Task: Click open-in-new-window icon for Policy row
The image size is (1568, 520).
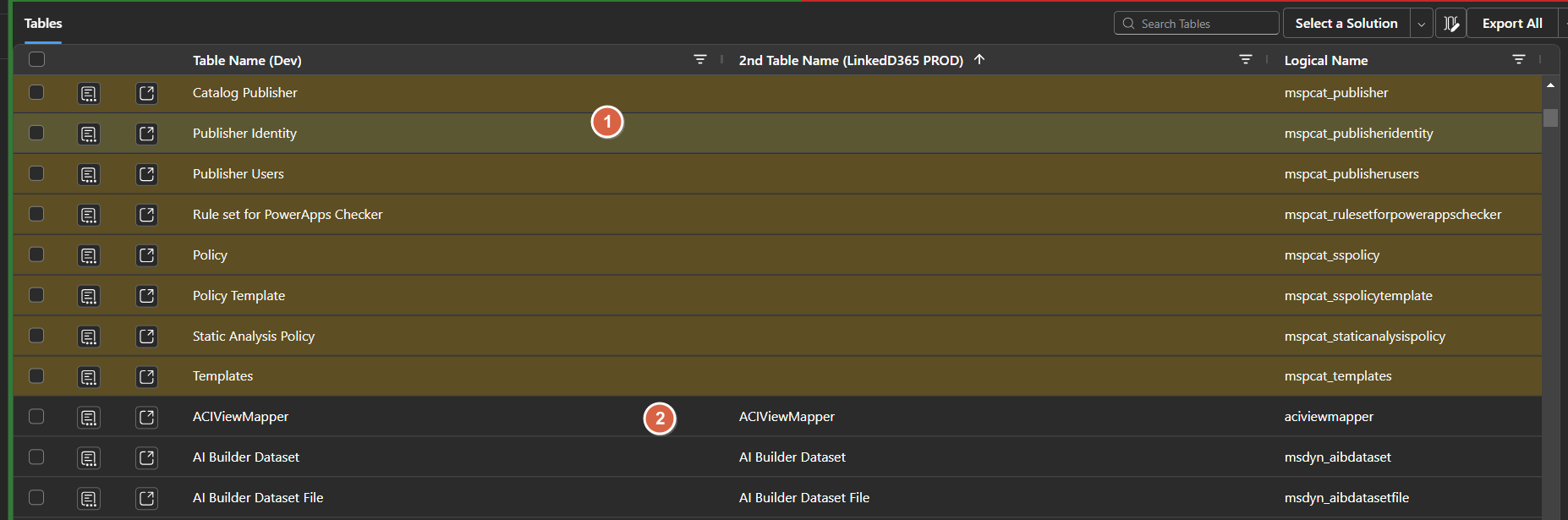Action: 146,255
